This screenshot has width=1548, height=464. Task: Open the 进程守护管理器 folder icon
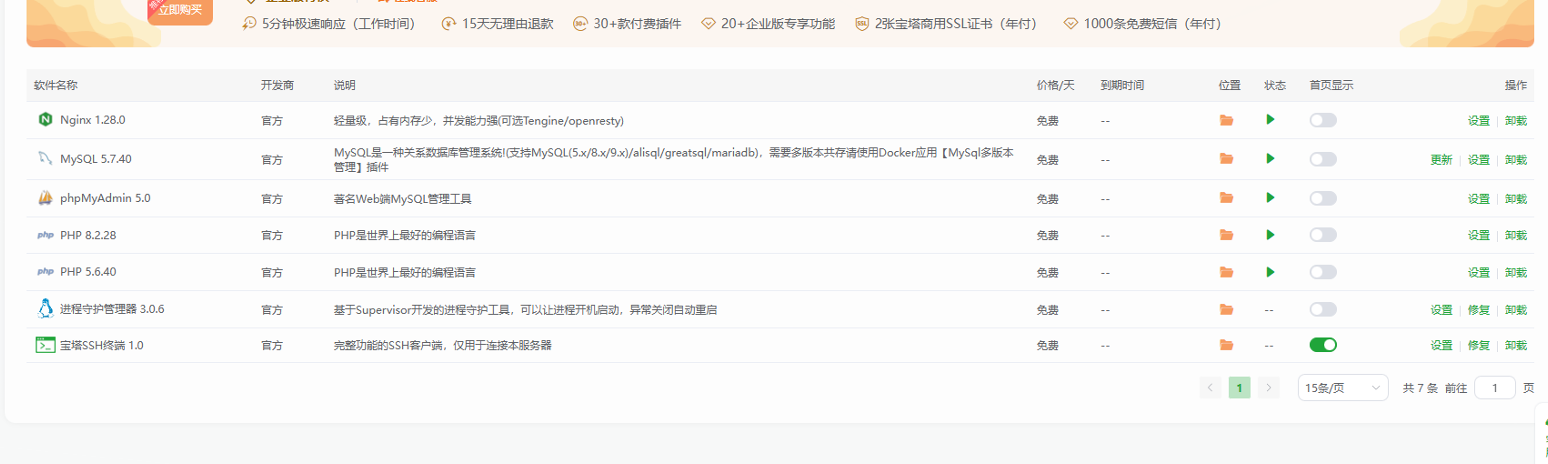(x=1226, y=309)
